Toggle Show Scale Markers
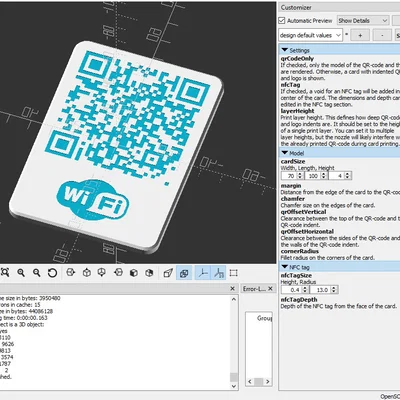The height and width of the screenshot is (400, 400). coord(219,273)
